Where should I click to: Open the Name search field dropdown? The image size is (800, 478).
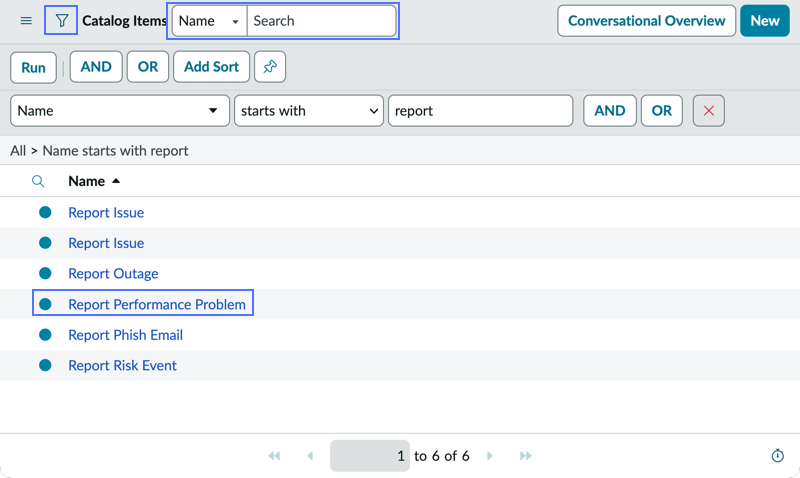coord(210,21)
